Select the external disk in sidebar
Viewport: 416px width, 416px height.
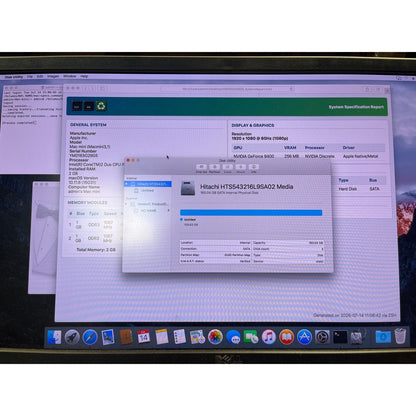(x=148, y=204)
